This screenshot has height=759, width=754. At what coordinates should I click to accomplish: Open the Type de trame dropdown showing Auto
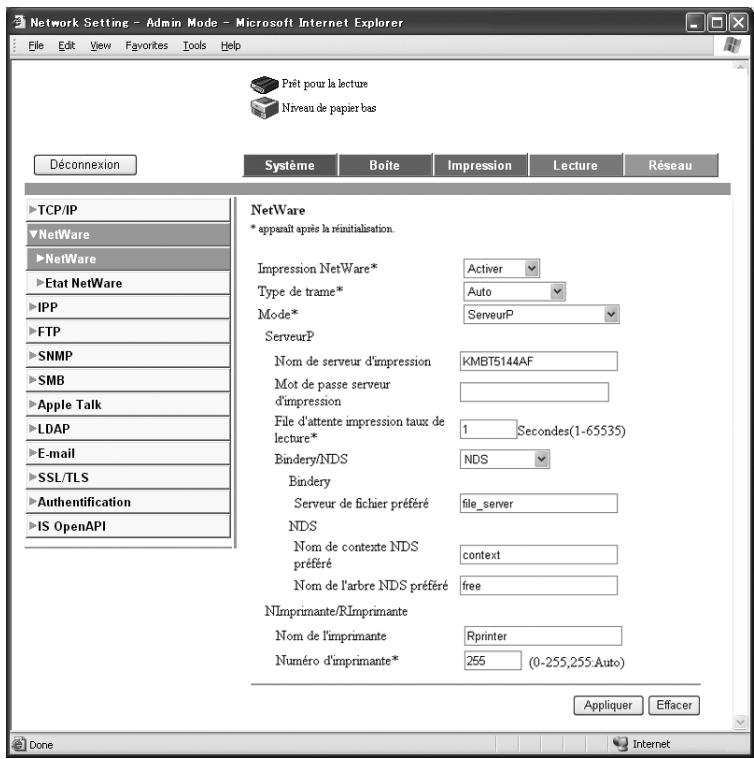click(x=514, y=292)
